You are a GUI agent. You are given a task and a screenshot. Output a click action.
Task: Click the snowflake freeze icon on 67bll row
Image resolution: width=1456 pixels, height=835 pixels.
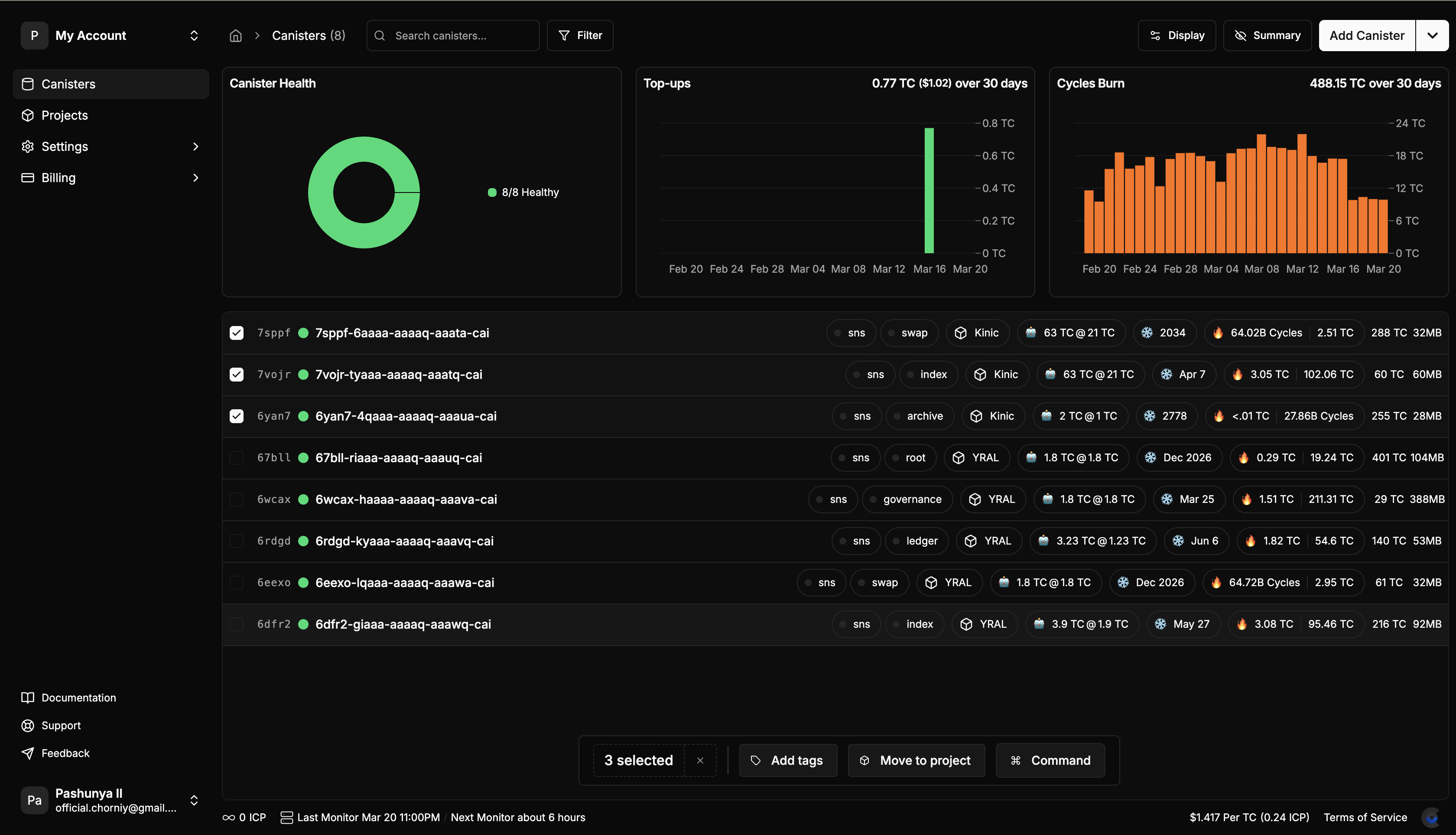1150,458
